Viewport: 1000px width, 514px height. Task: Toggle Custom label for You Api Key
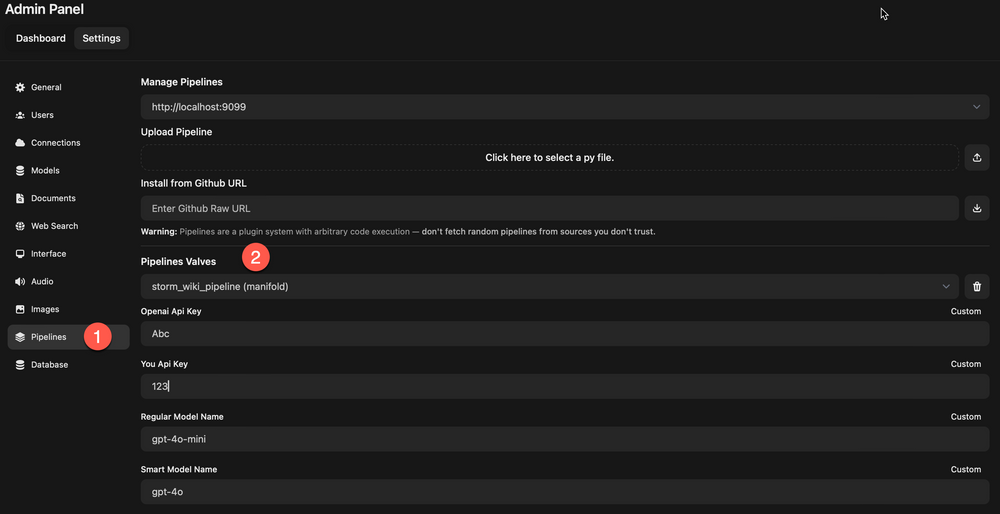(965, 364)
